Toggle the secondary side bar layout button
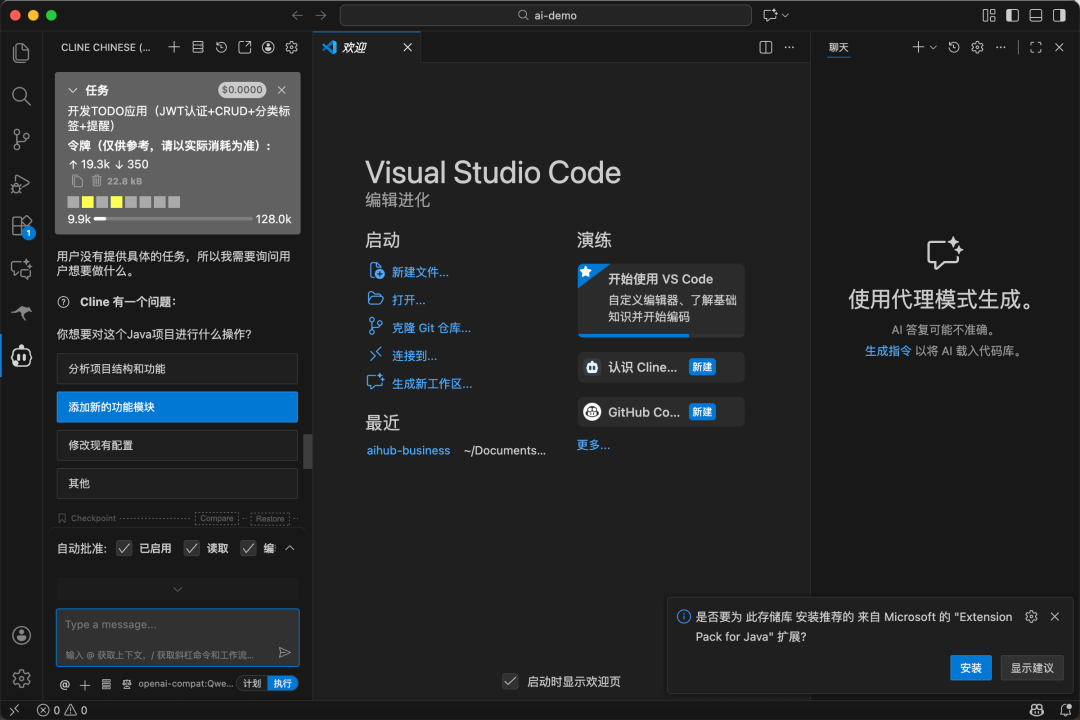Viewport: 1080px width, 720px height. point(1059,15)
